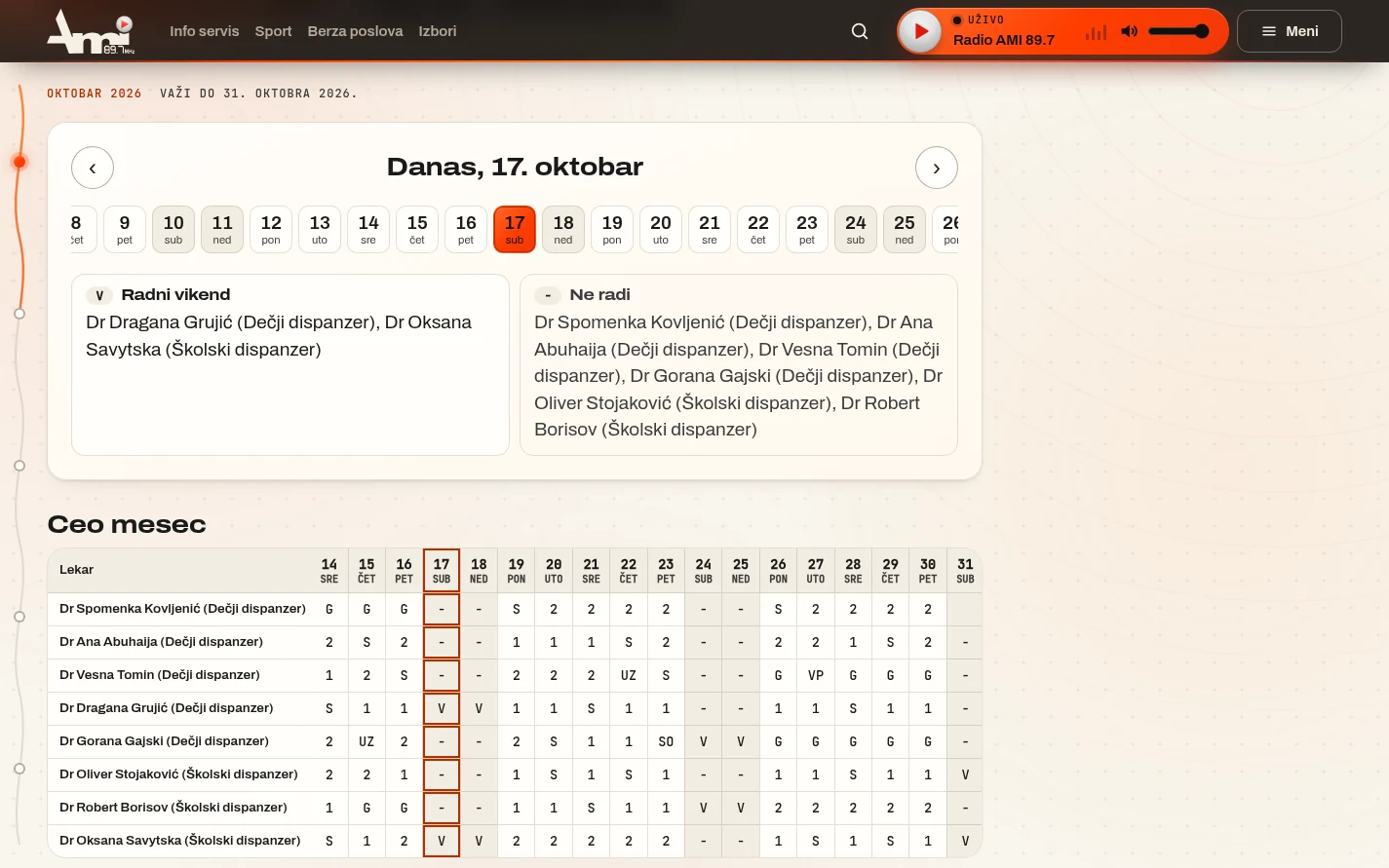The height and width of the screenshot is (868, 1389).
Task: Click Dr Spomenka Kovljenić row name
Action: click(182, 609)
